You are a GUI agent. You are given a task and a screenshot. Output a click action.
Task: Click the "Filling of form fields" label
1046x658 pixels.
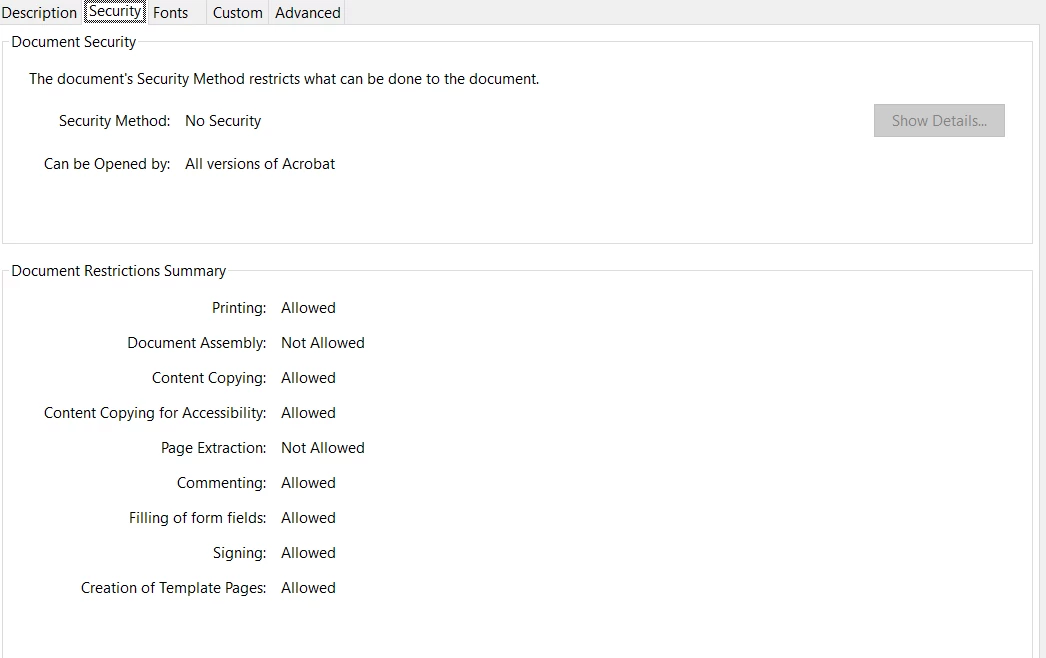click(x=198, y=518)
